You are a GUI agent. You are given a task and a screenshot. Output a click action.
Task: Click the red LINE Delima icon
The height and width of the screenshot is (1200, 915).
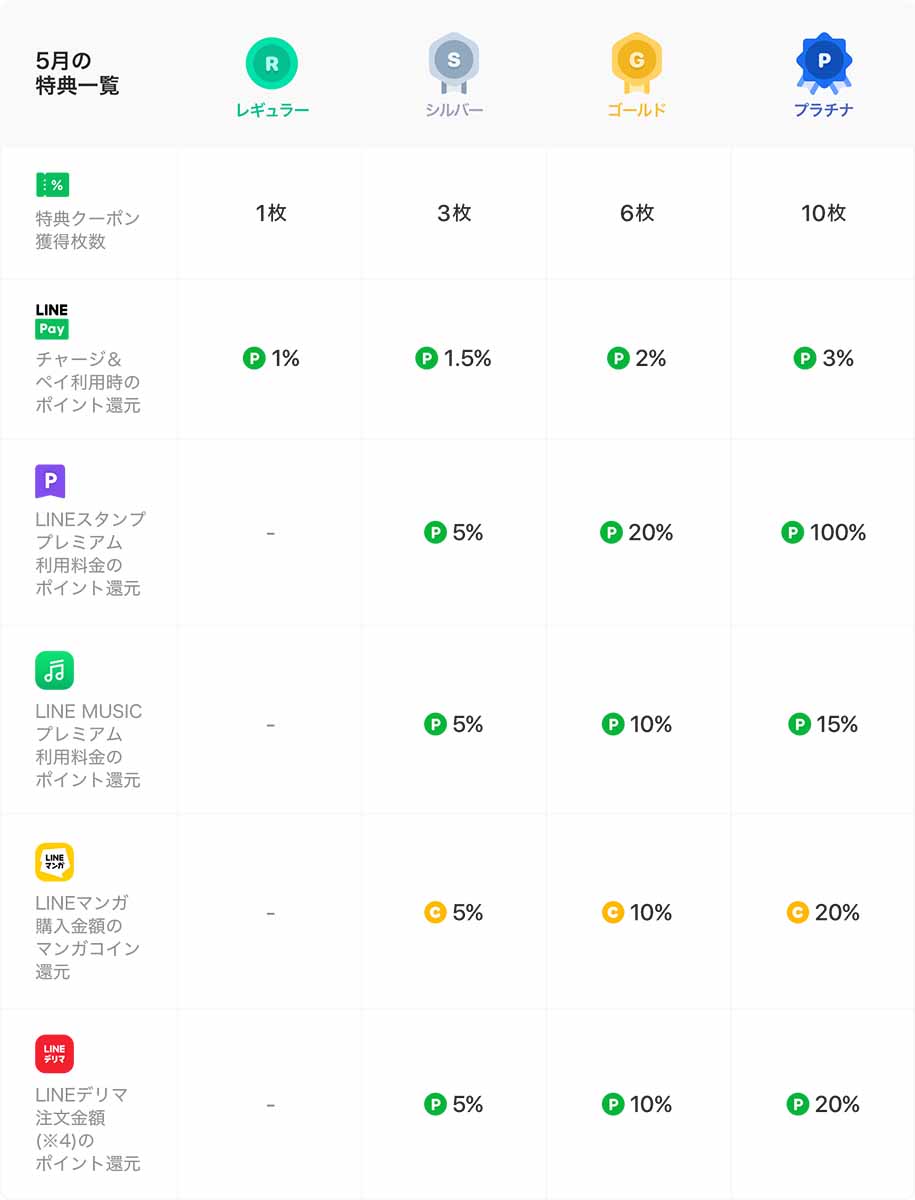coord(54,1053)
